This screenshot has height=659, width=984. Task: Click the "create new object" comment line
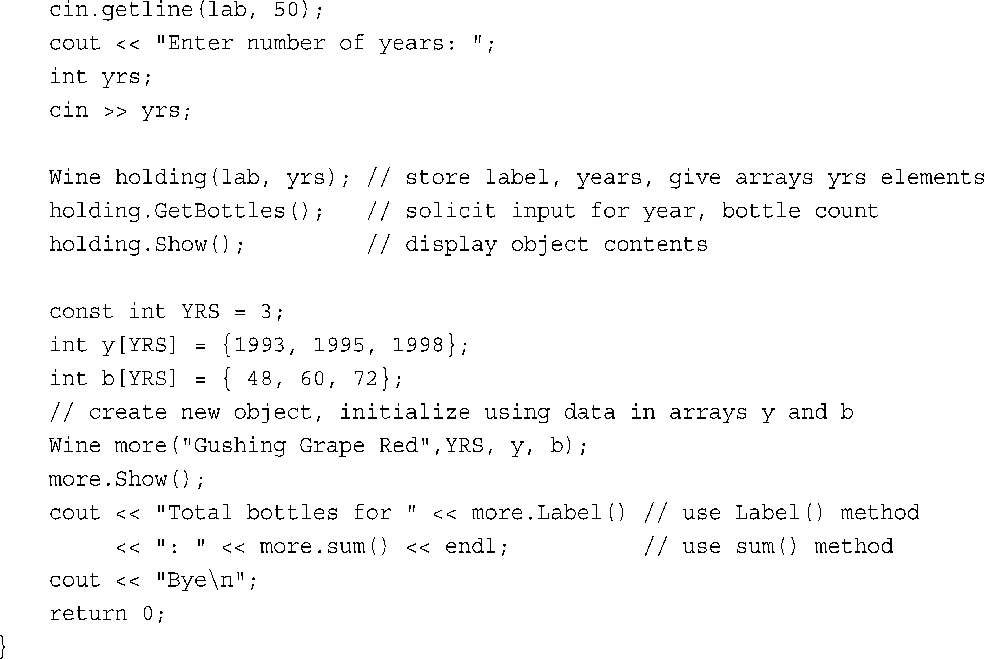(x=451, y=412)
